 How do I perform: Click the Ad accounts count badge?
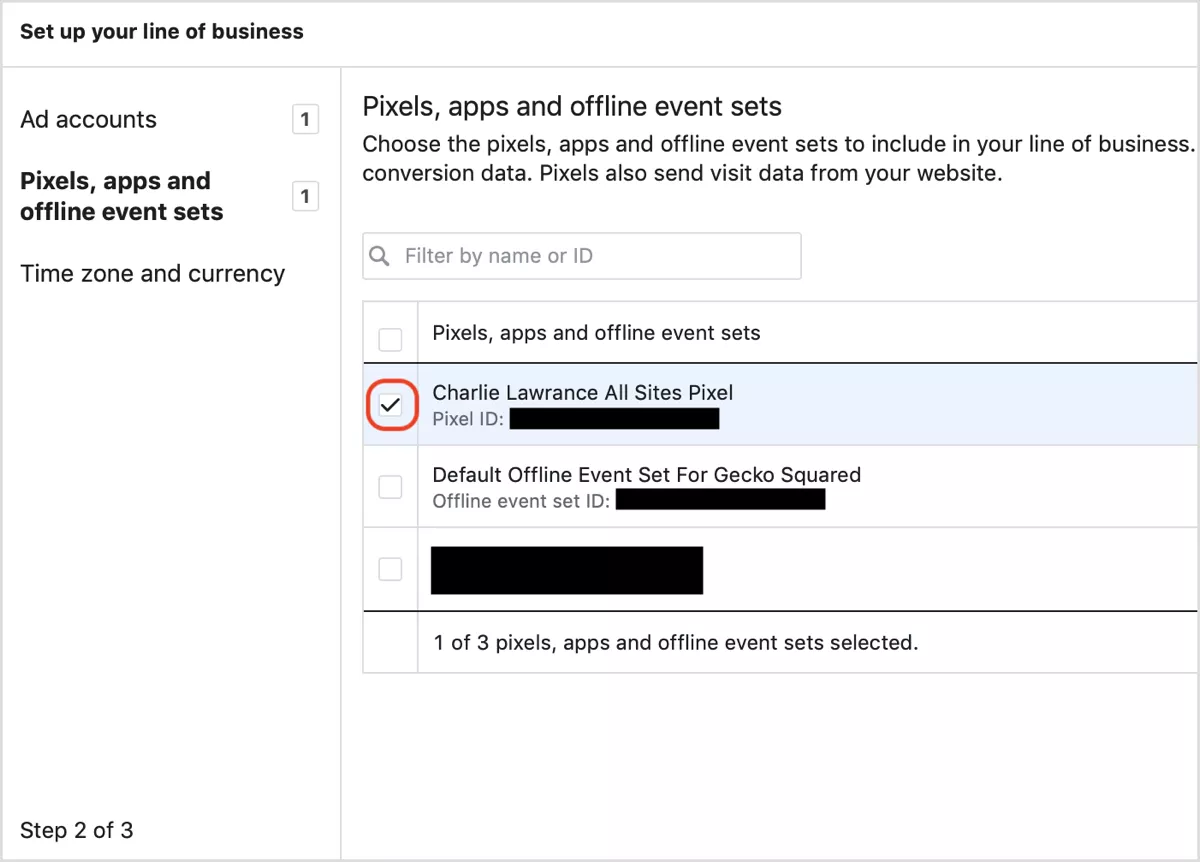coord(305,120)
